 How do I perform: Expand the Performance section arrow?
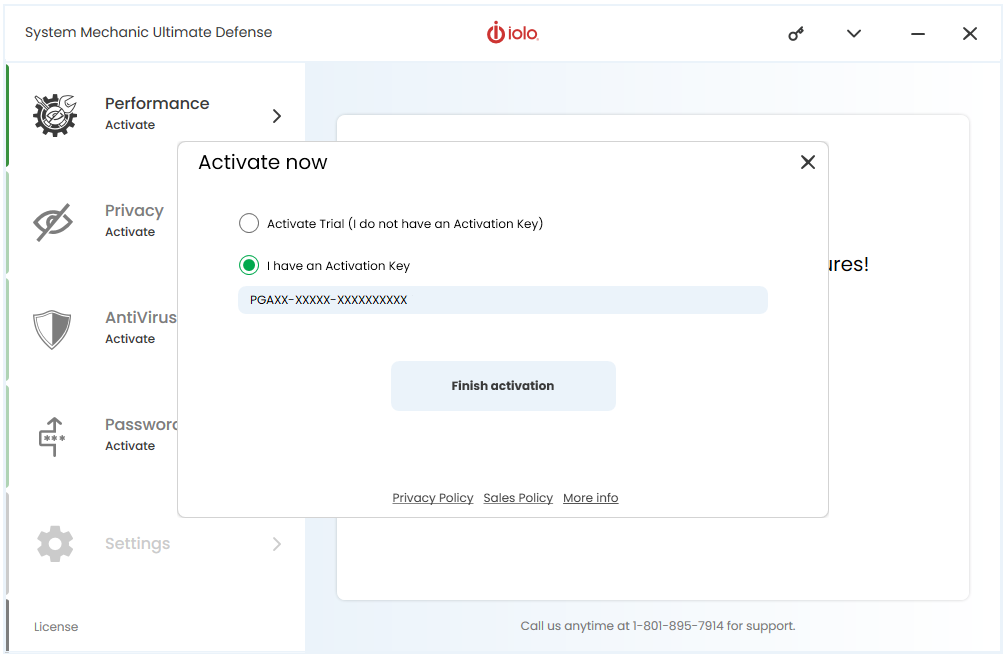(x=277, y=116)
